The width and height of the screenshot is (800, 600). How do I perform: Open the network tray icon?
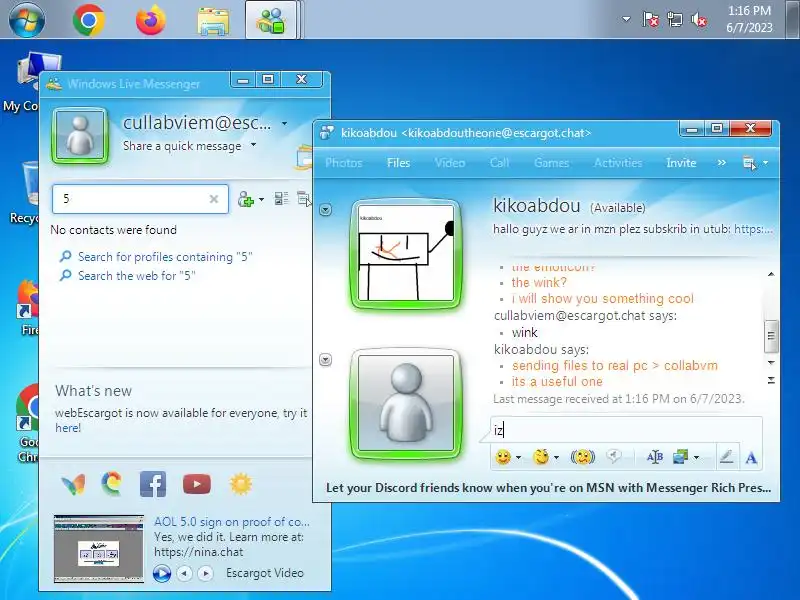(674, 19)
